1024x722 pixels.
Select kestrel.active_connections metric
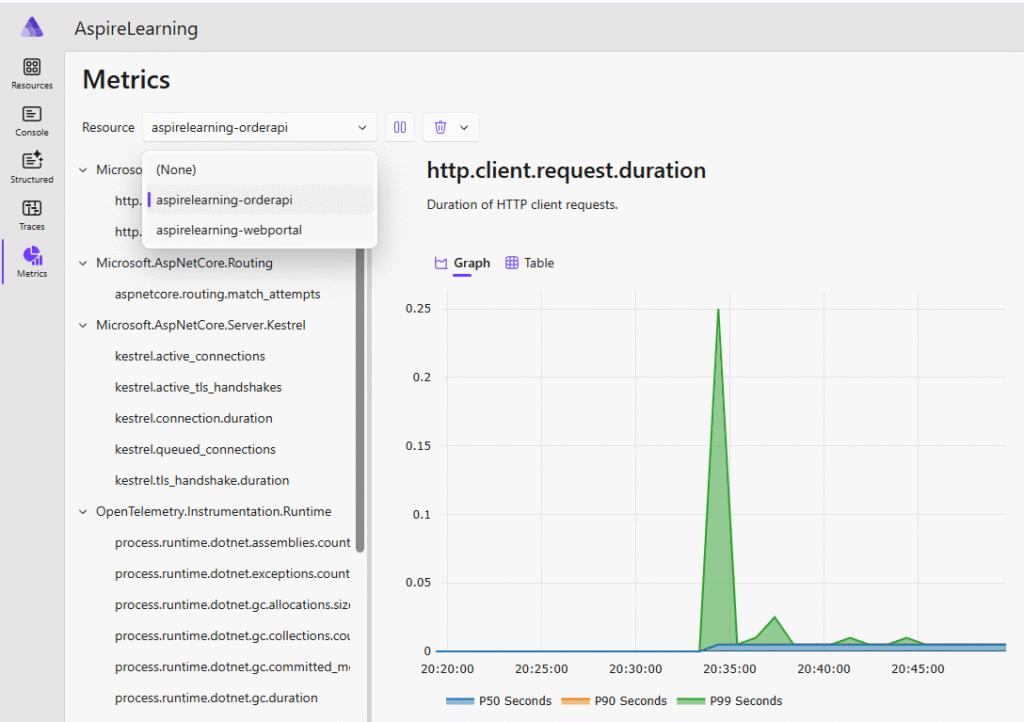point(190,356)
